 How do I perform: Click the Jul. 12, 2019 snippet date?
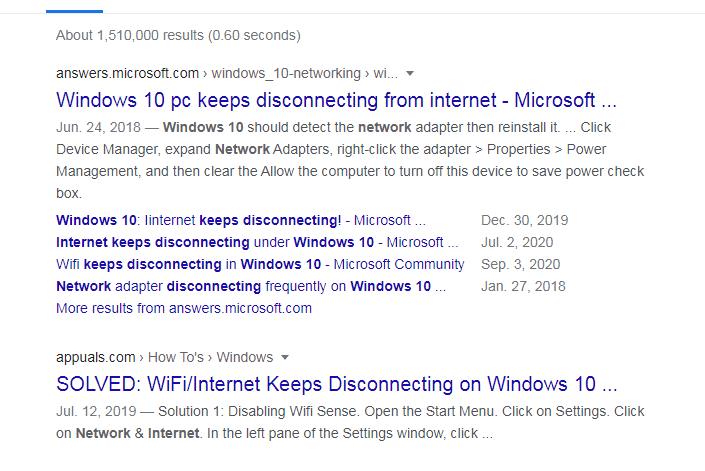[x=96, y=412]
